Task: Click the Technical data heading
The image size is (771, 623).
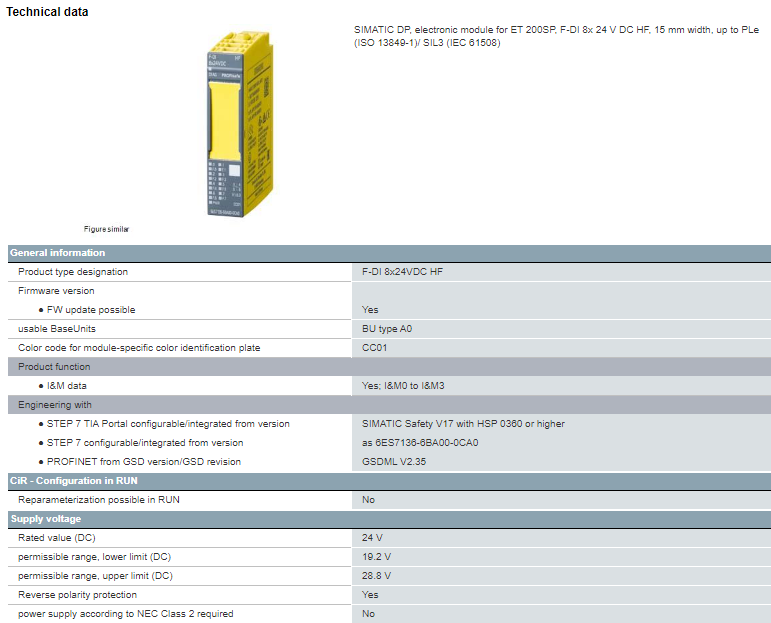Action: pos(47,12)
